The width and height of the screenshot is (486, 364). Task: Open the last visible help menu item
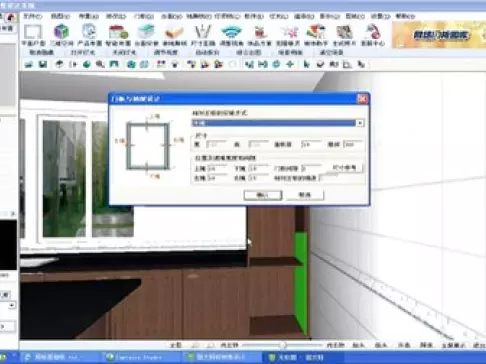405,16
